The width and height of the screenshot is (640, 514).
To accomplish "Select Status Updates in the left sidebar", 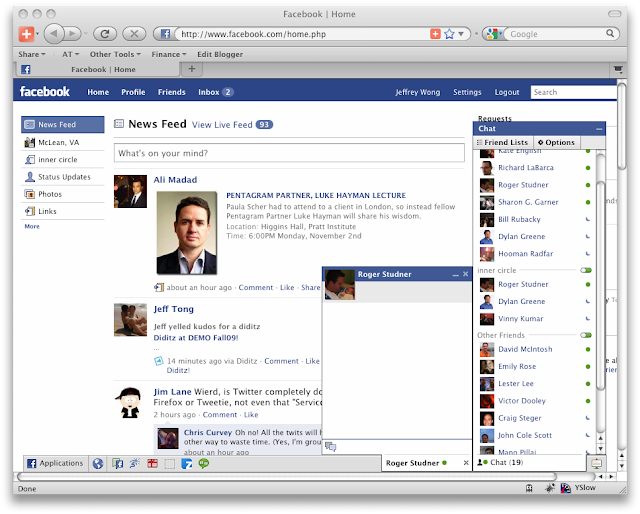I will (63, 177).
